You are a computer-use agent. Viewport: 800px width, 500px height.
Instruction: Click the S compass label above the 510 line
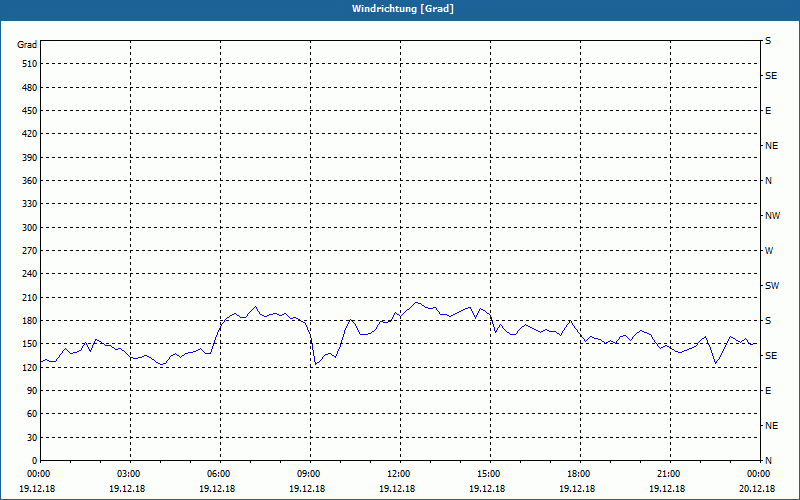(x=768, y=41)
